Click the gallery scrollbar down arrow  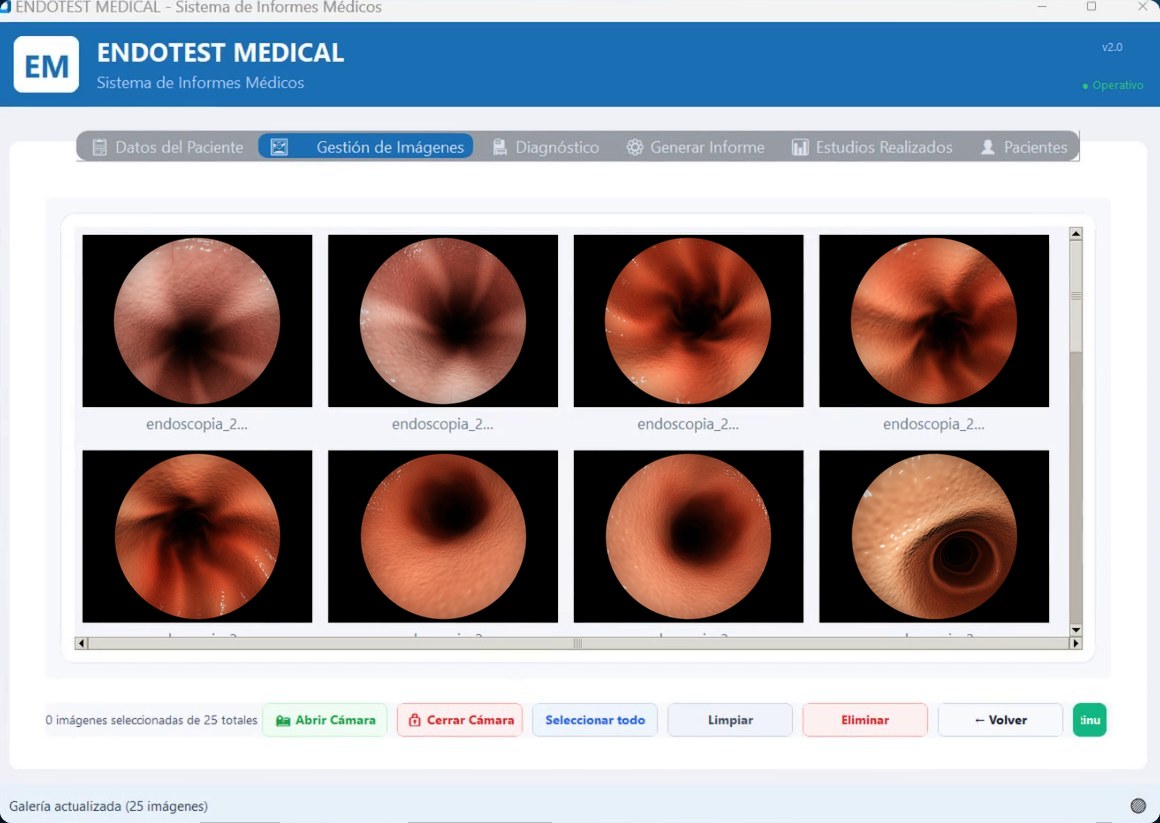click(1076, 631)
